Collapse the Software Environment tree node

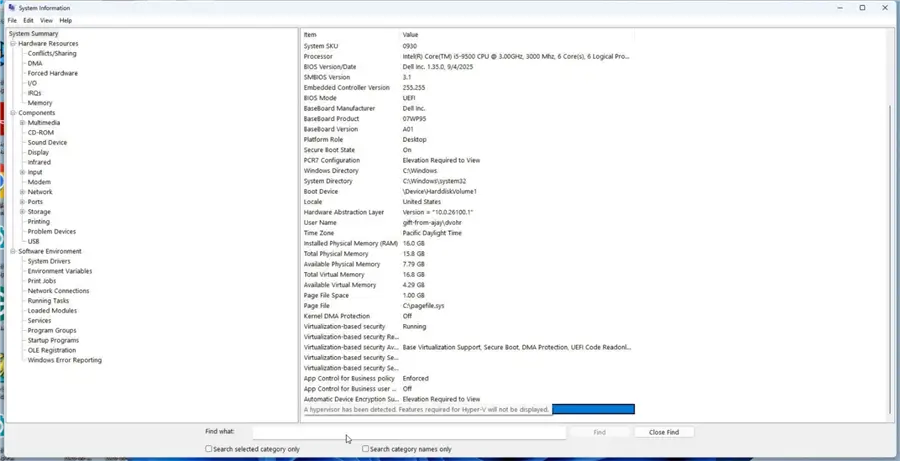(x=13, y=251)
